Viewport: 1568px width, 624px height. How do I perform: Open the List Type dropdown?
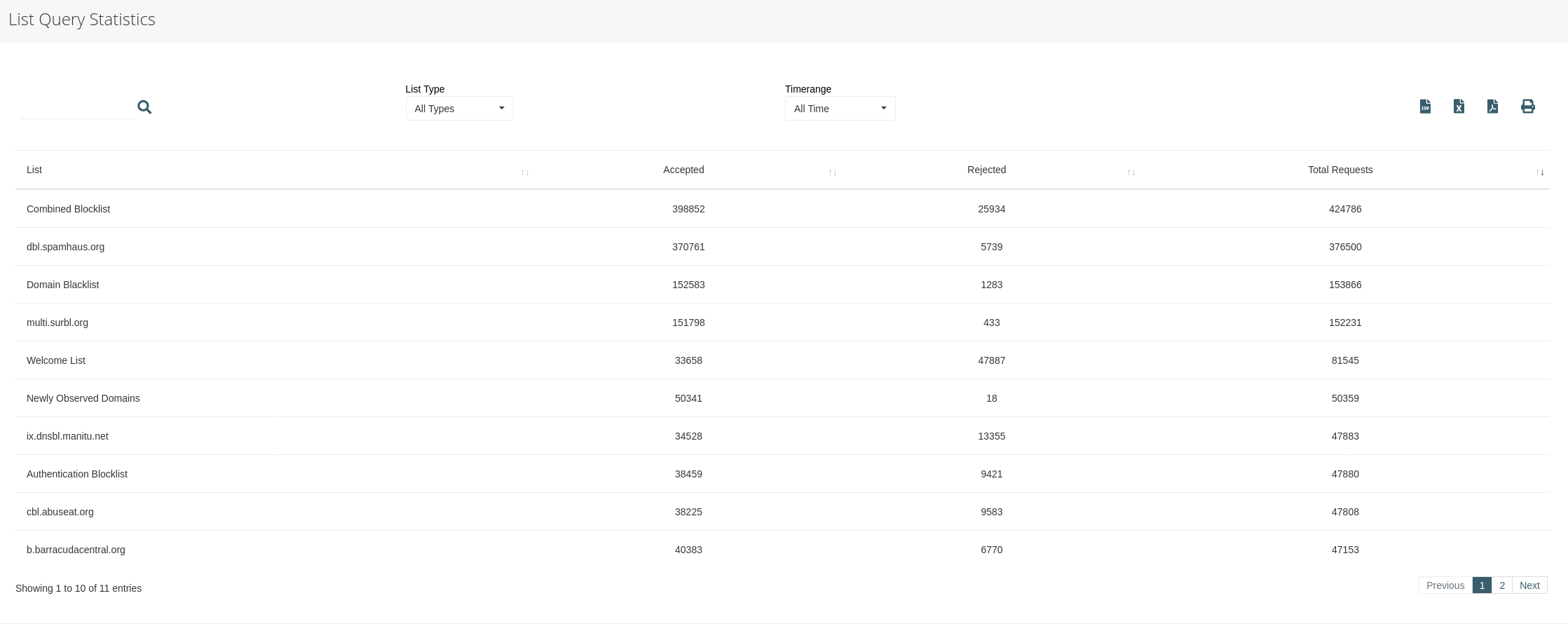point(460,109)
